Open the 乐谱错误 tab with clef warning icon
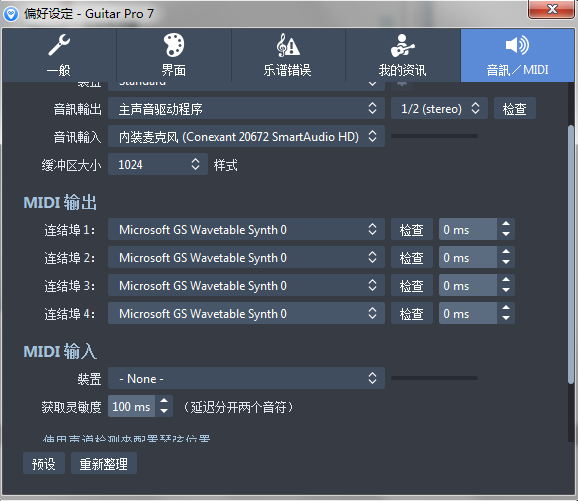The image size is (578, 501). tap(288, 55)
